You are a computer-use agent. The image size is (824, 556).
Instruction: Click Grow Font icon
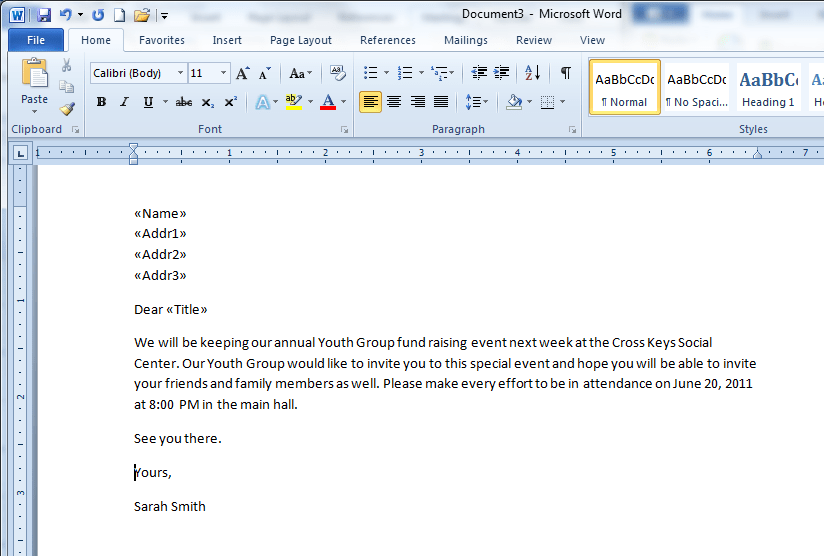[x=242, y=73]
